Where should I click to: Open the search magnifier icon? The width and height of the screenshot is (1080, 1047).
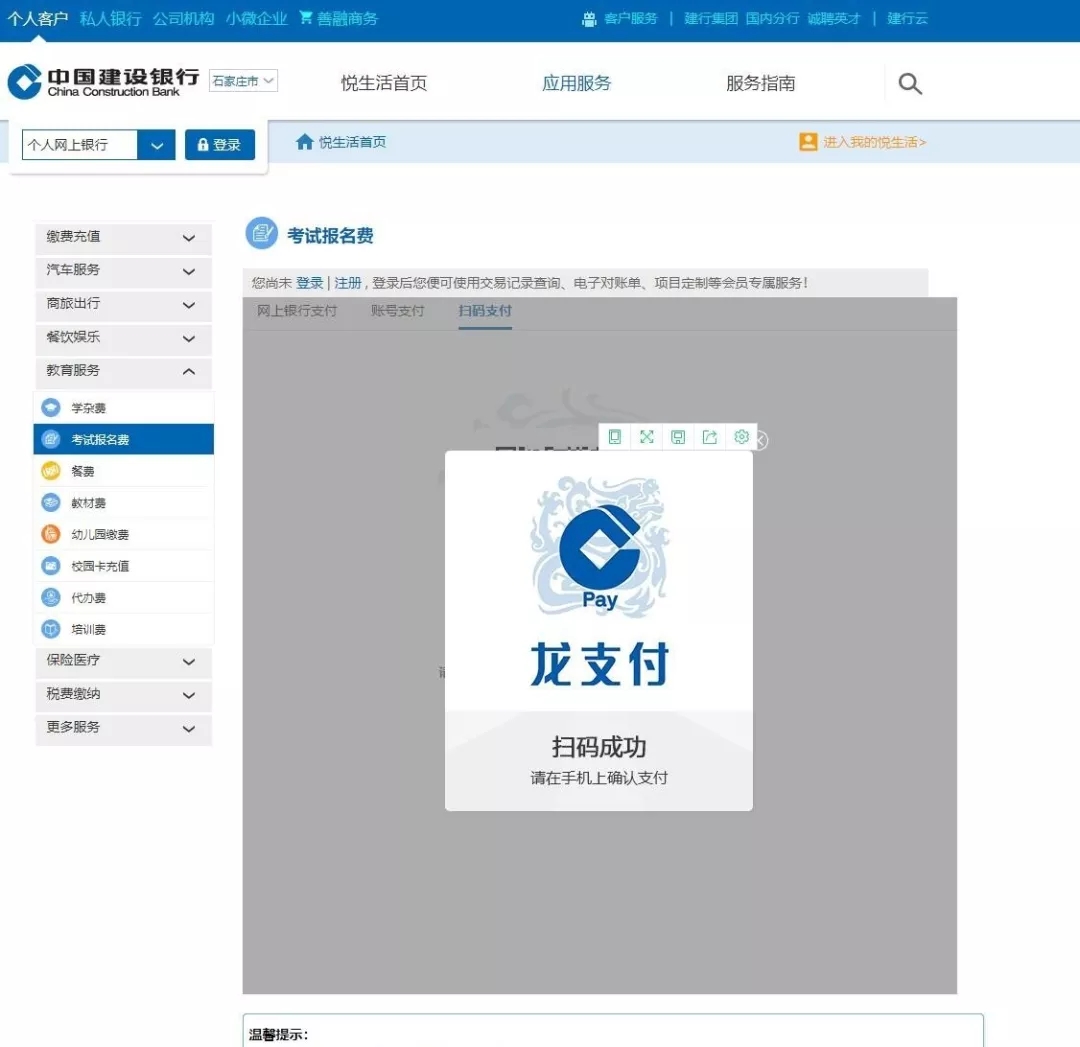coord(910,83)
